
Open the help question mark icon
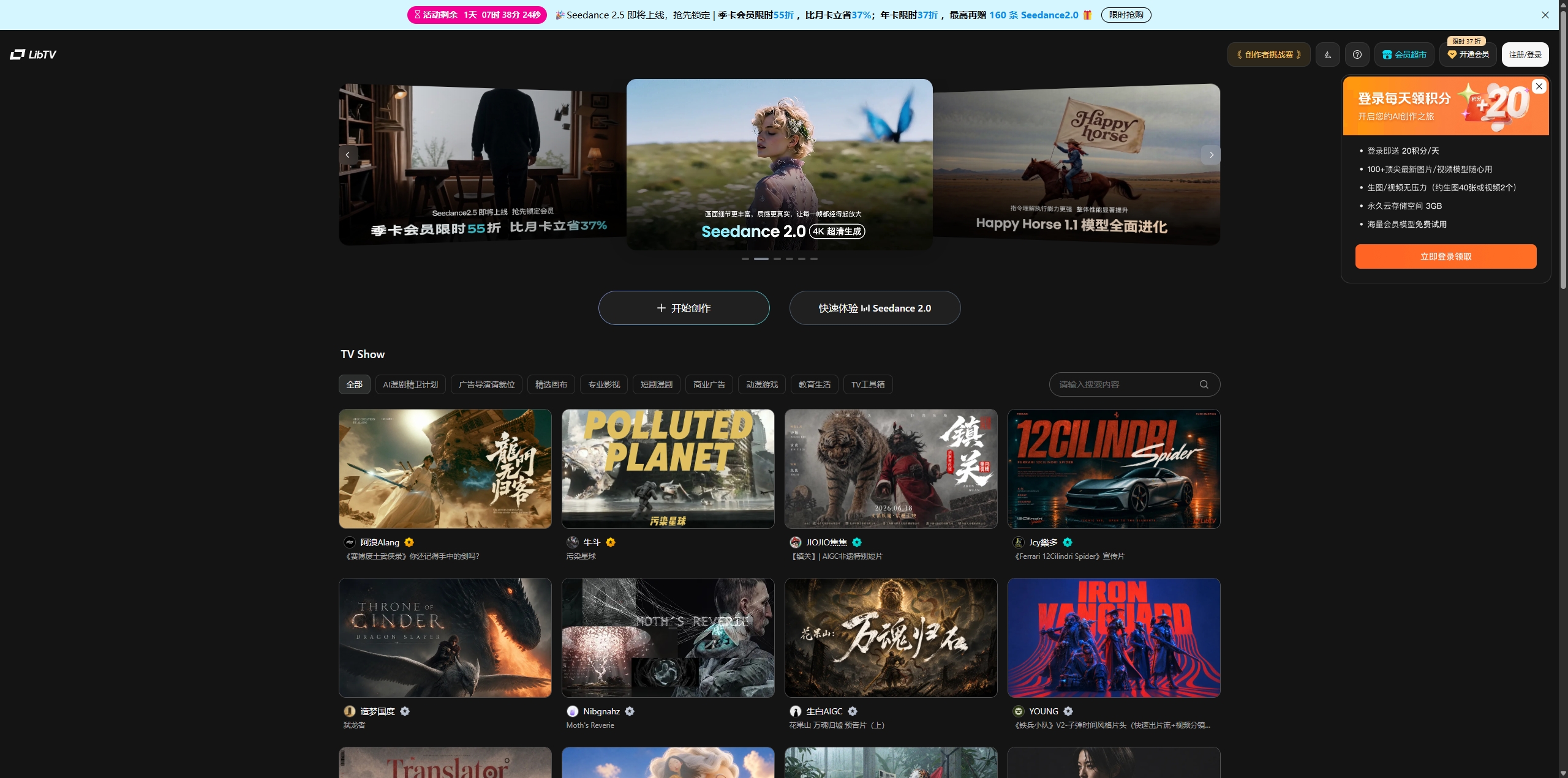point(1357,54)
